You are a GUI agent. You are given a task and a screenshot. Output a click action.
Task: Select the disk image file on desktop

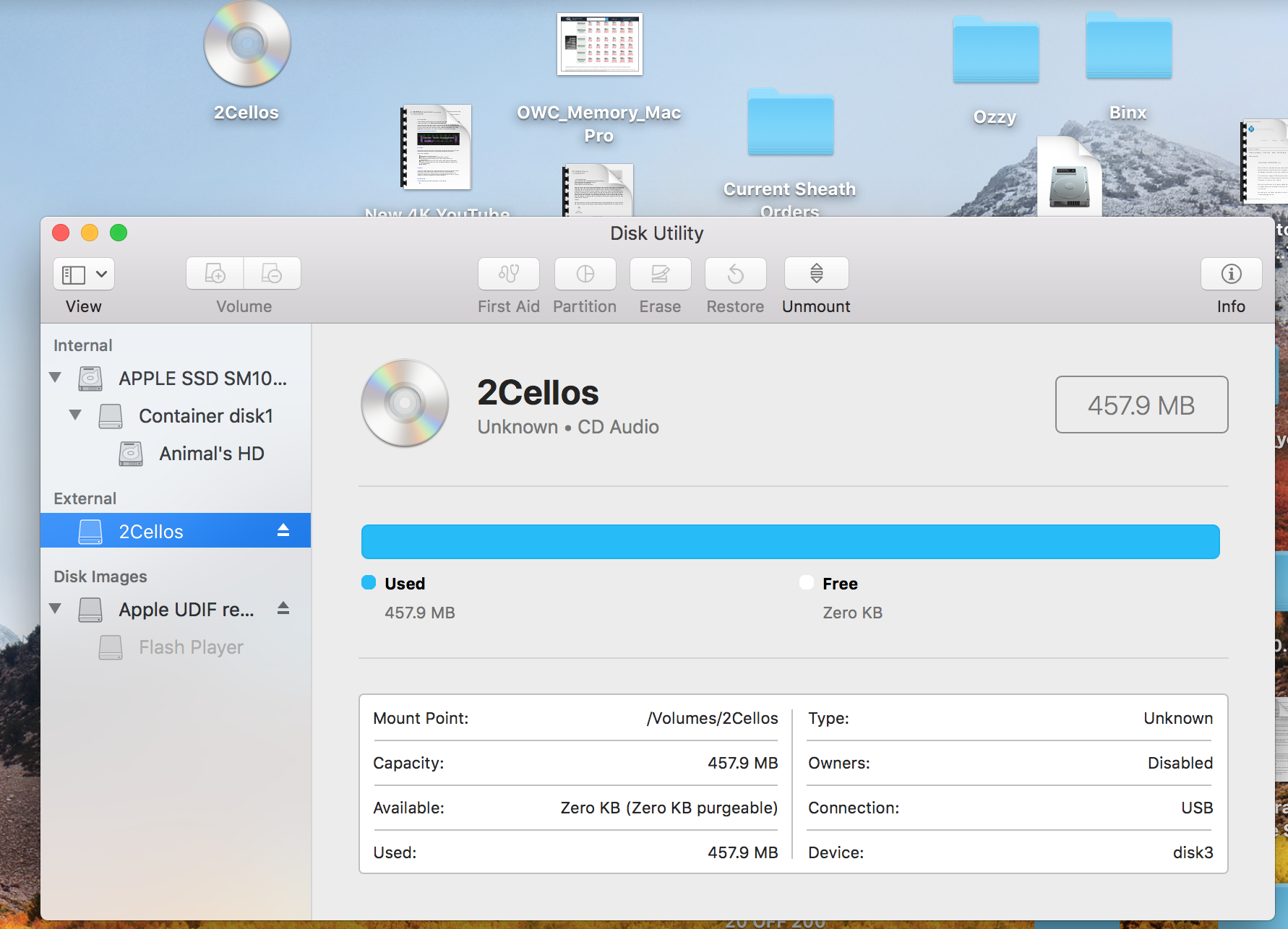click(x=1070, y=177)
